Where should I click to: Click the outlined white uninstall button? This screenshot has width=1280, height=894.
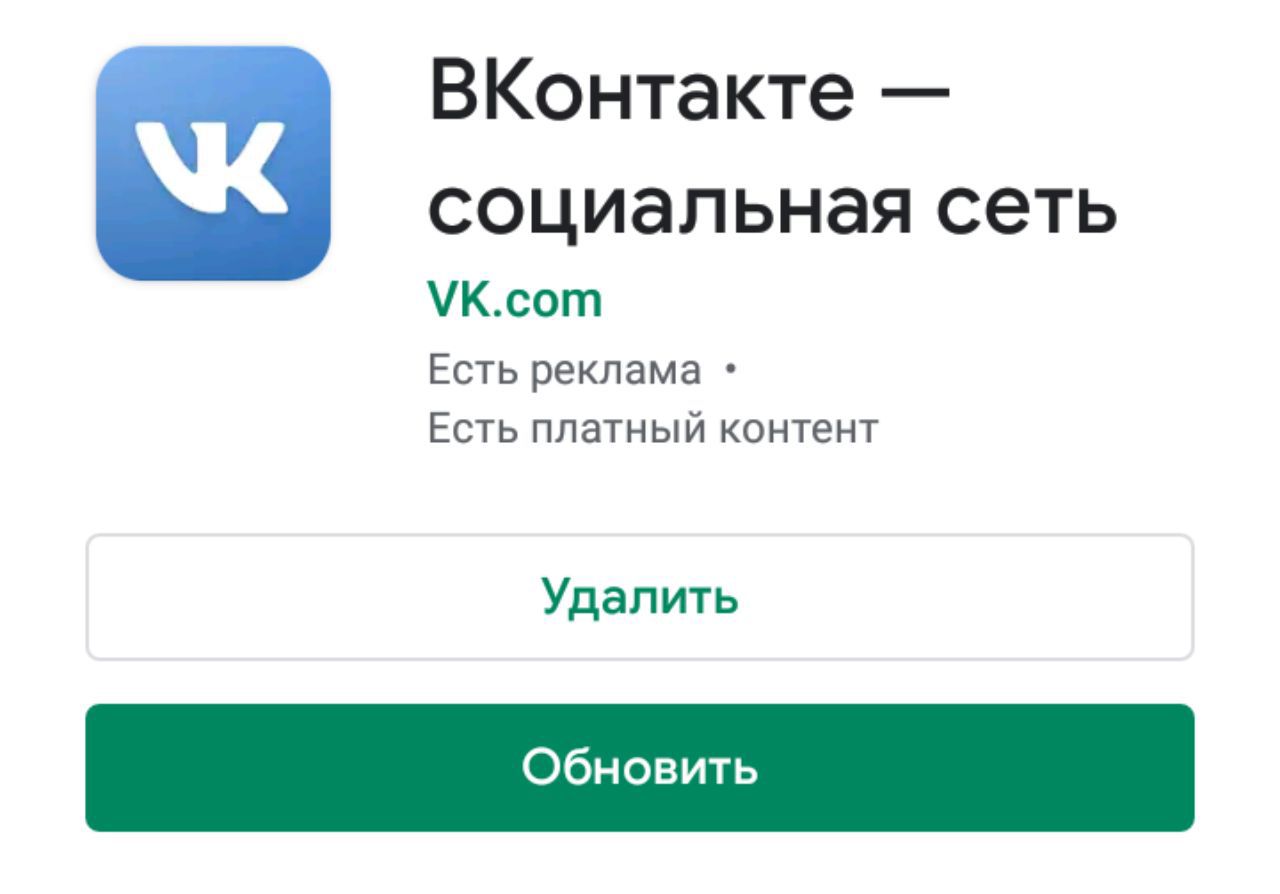coord(640,597)
